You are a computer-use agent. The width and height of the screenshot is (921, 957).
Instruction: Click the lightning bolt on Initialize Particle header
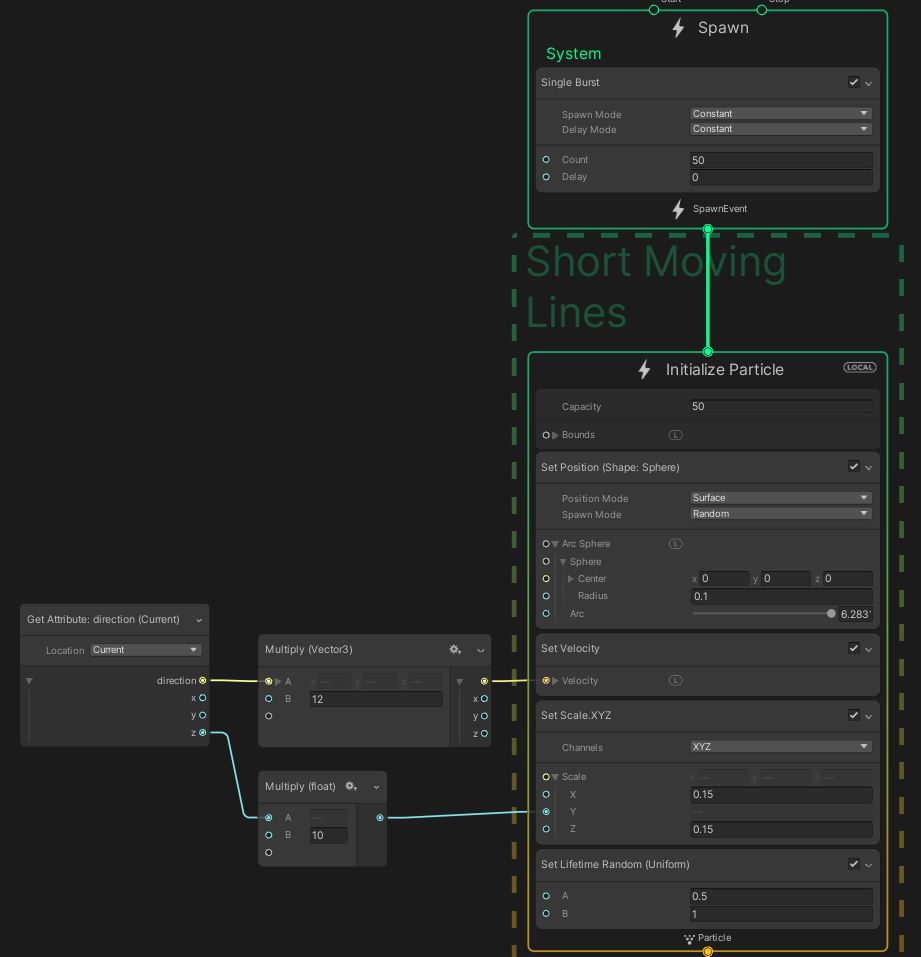[x=643, y=370]
